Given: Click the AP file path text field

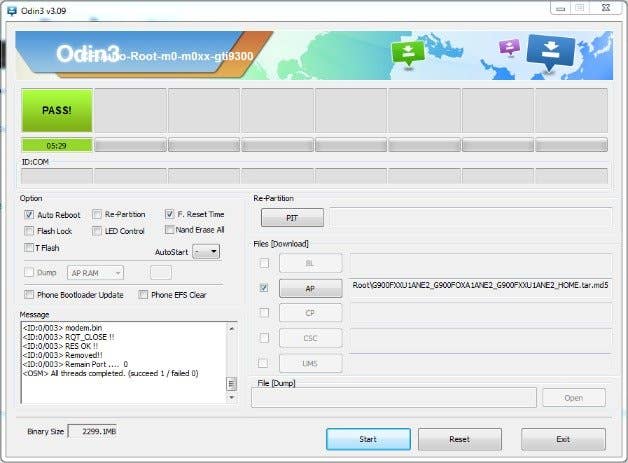Looking at the screenshot, I should tap(478, 287).
